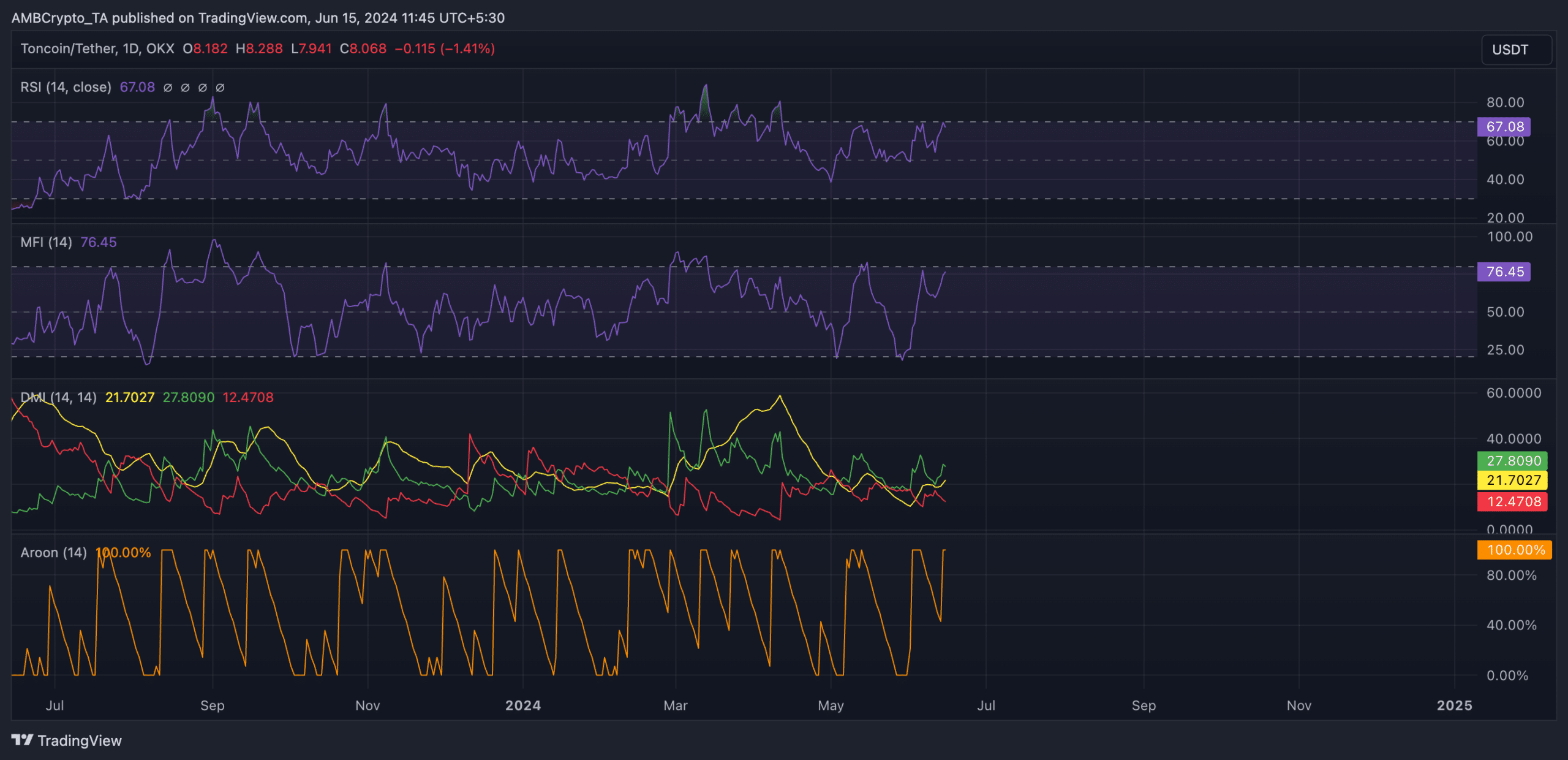Click the 2025 label on time axis

point(1455,705)
